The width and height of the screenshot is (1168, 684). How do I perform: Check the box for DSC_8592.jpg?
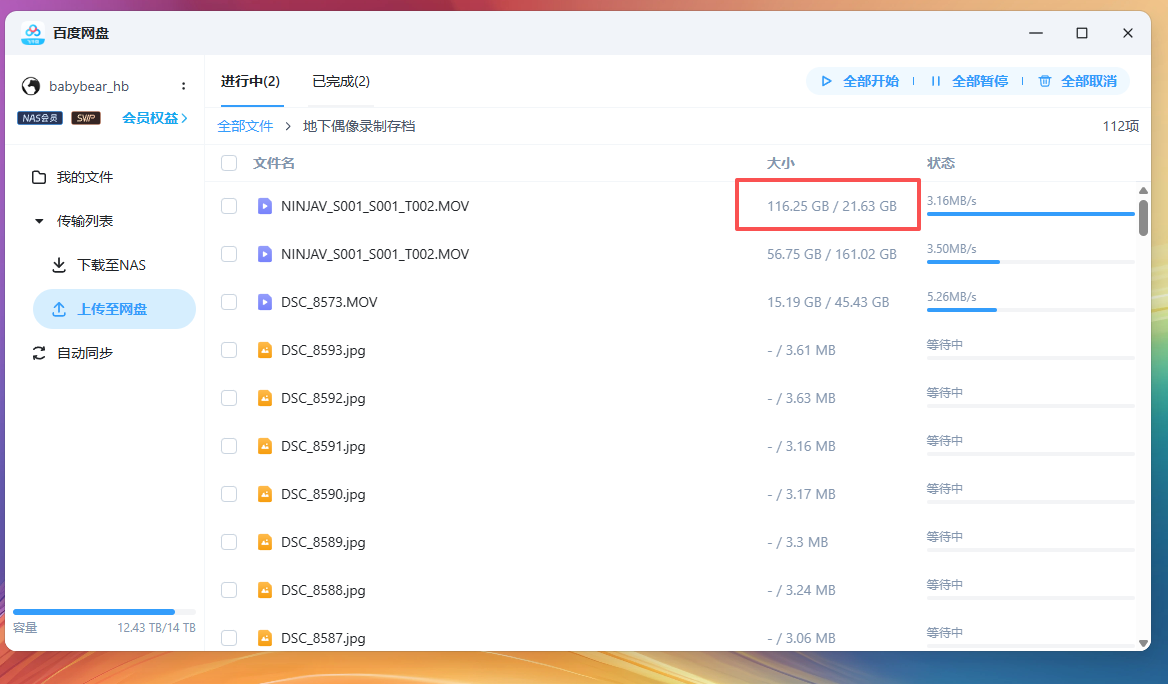click(229, 399)
